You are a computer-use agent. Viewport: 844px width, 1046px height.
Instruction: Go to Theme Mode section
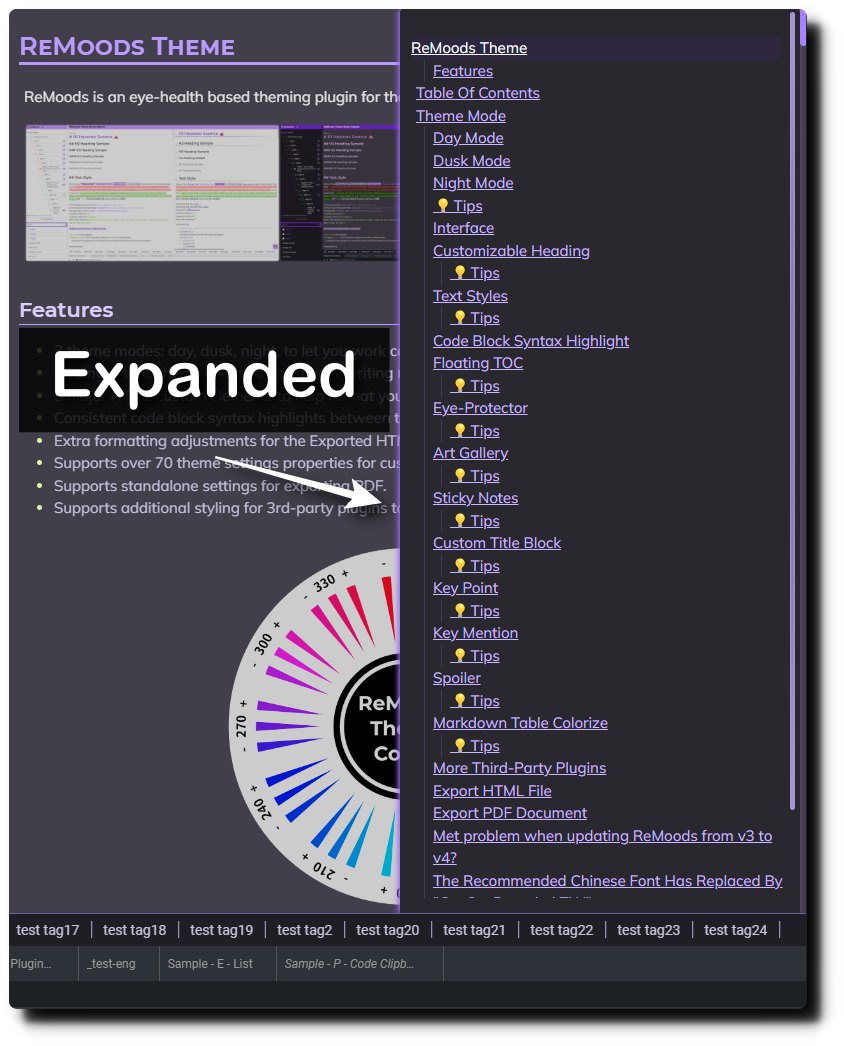[460, 115]
